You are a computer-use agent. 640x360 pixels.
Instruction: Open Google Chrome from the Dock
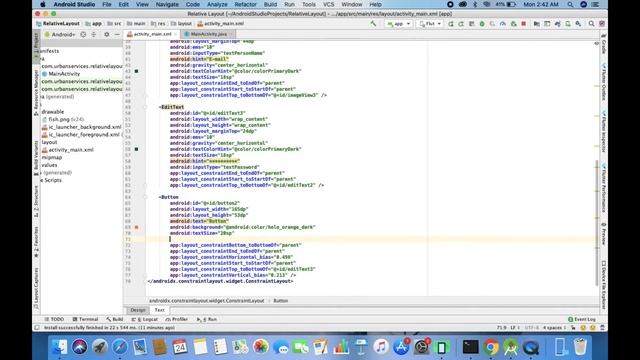[x=491, y=347]
